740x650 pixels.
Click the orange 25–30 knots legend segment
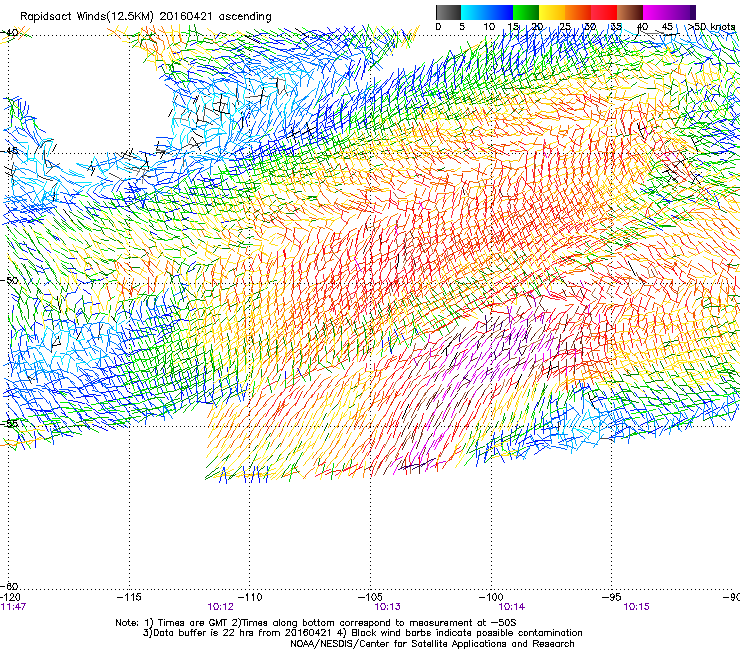[578, 12]
